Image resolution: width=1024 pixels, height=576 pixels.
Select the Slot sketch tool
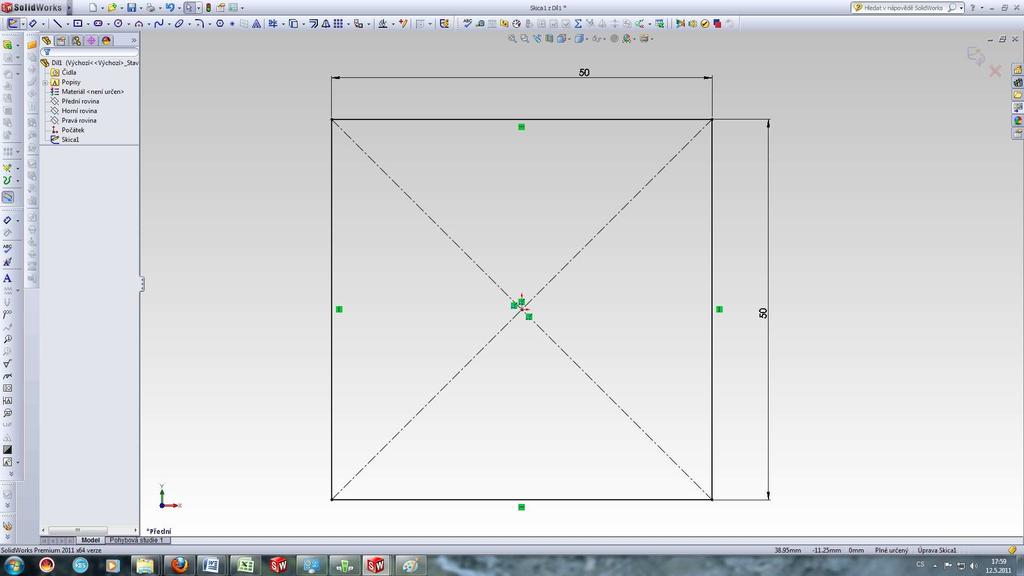(x=98, y=24)
